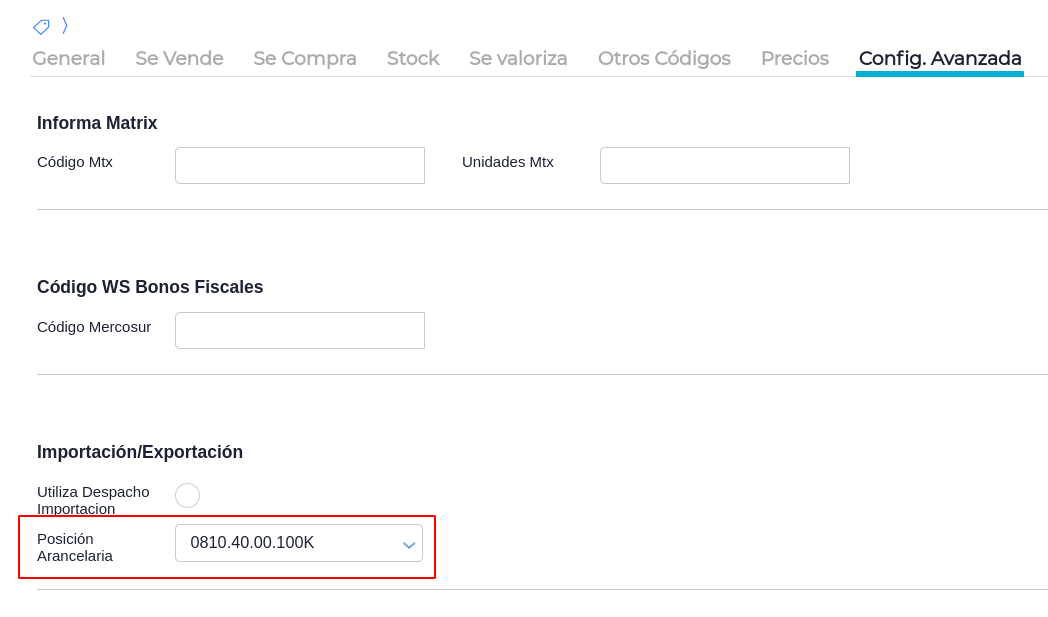Click the Utiliza Despacho Importacion label text
This screenshot has height=617, width=1048.
tap(93, 500)
